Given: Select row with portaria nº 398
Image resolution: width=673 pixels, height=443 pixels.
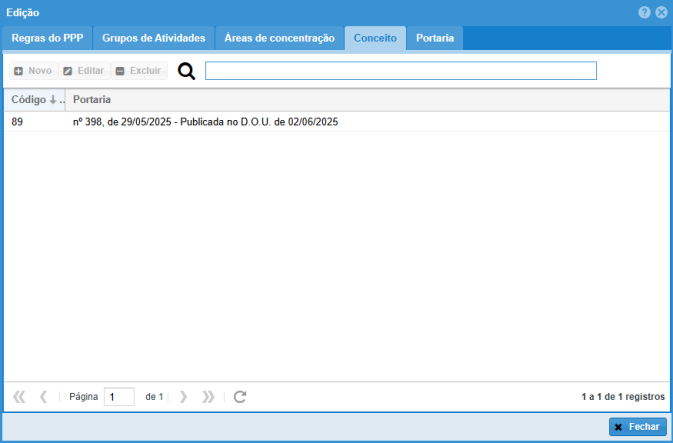Looking at the screenshot, I should tap(206, 122).
